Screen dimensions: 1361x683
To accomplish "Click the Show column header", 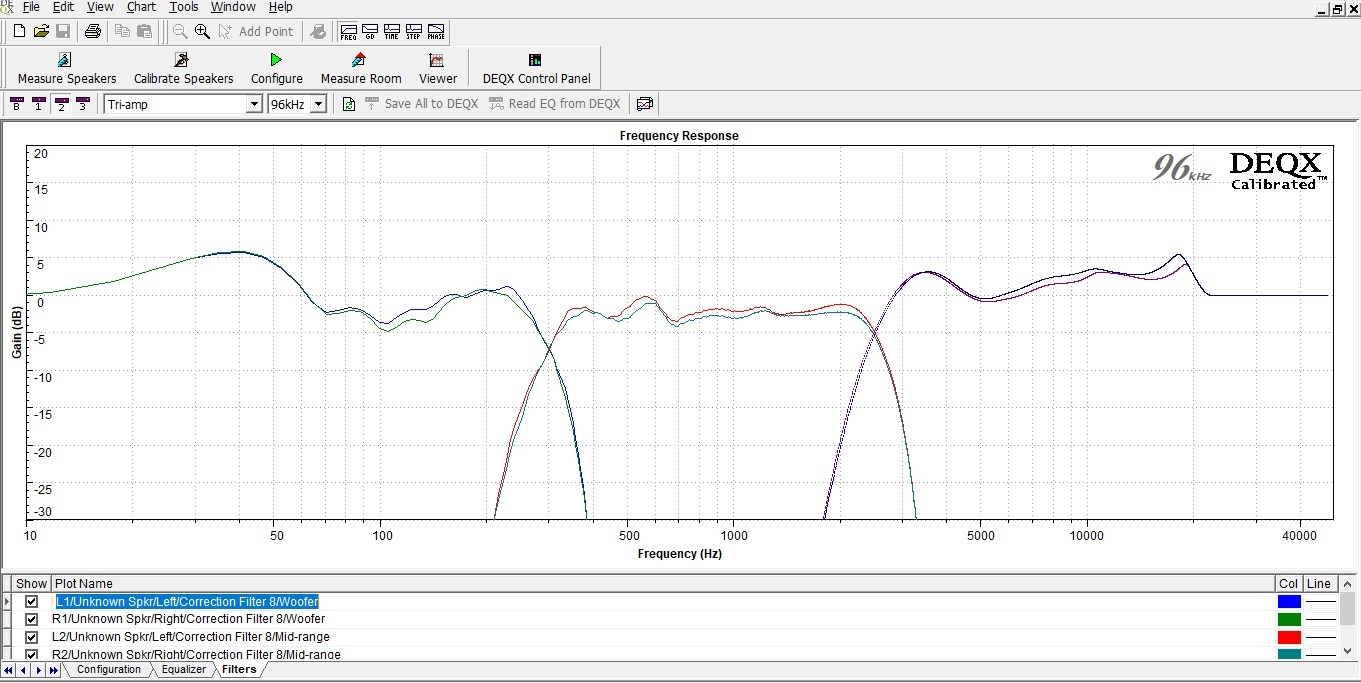I will [x=31, y=583].
